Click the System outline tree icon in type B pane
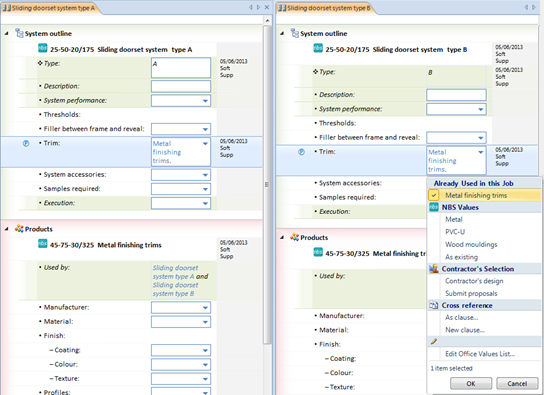 [x=295, y=33]
